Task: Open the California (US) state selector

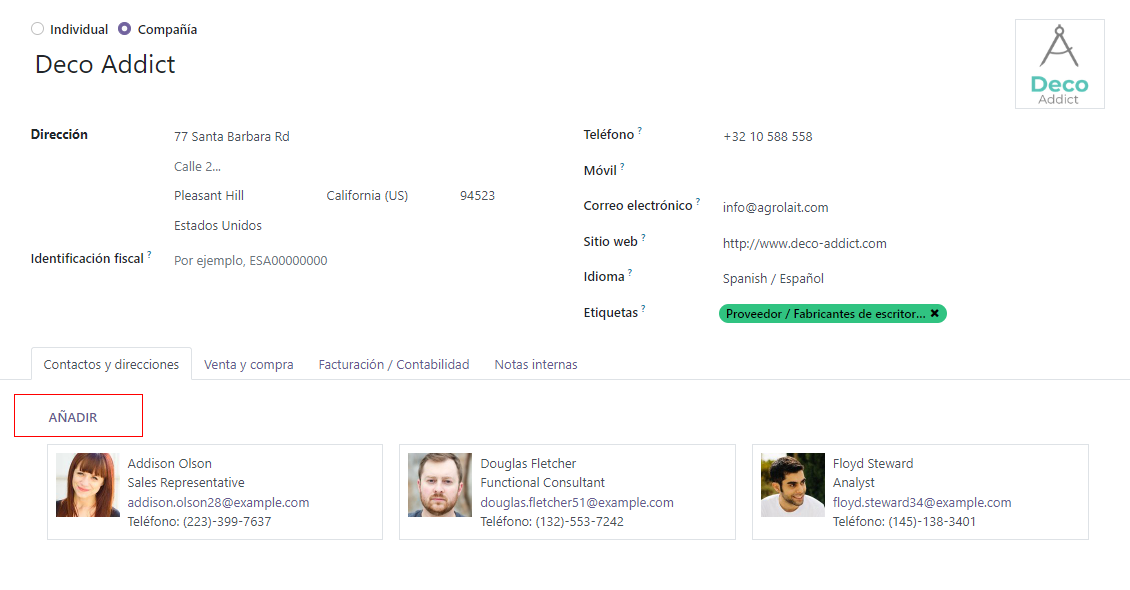Action: coord(367,195)
